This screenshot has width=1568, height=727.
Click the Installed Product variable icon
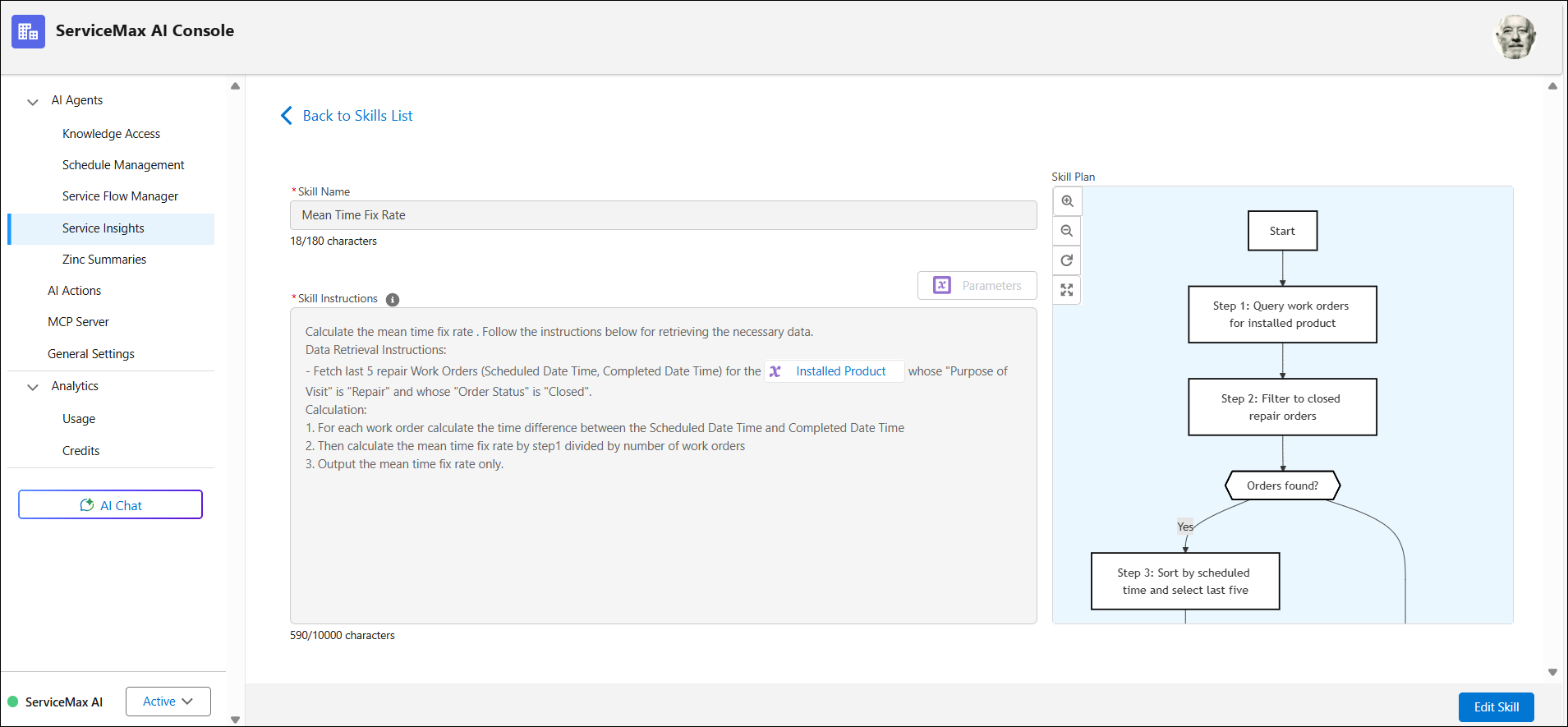pos(775,371)
